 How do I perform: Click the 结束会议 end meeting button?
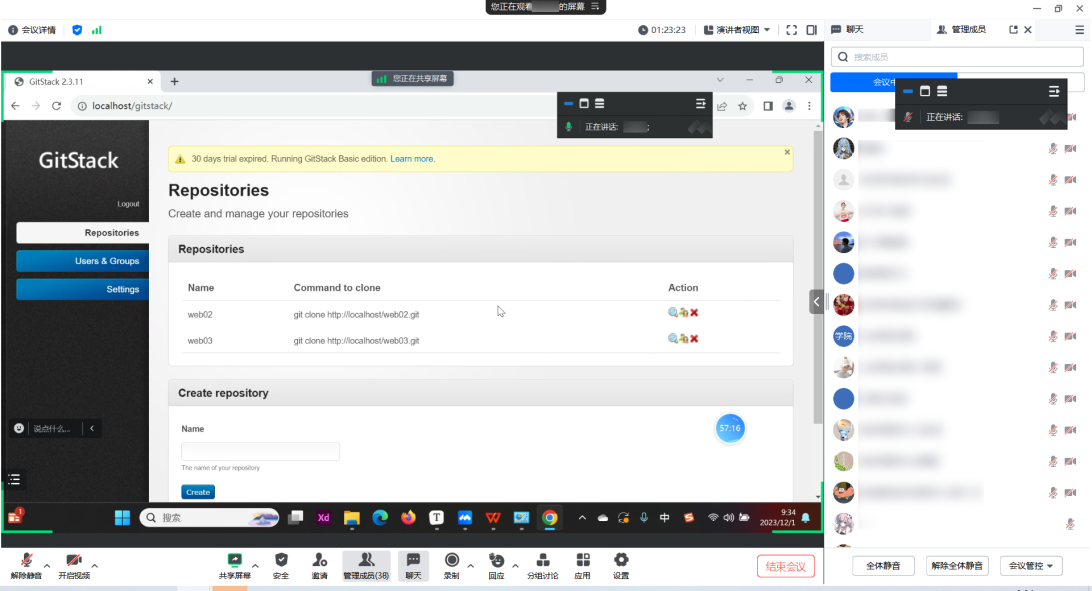click(x=786, y=566)
